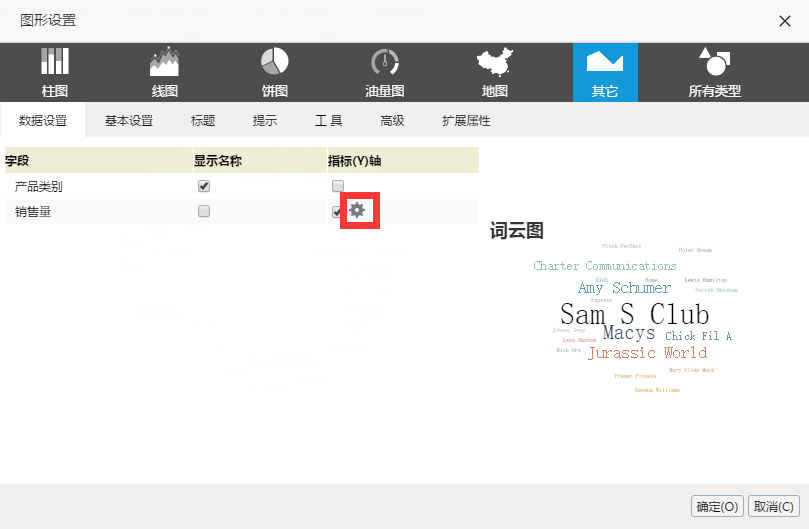The height and width of the screenshot is (529, 809).
Task: Open the 高级 tab
Action: point(392,120)
